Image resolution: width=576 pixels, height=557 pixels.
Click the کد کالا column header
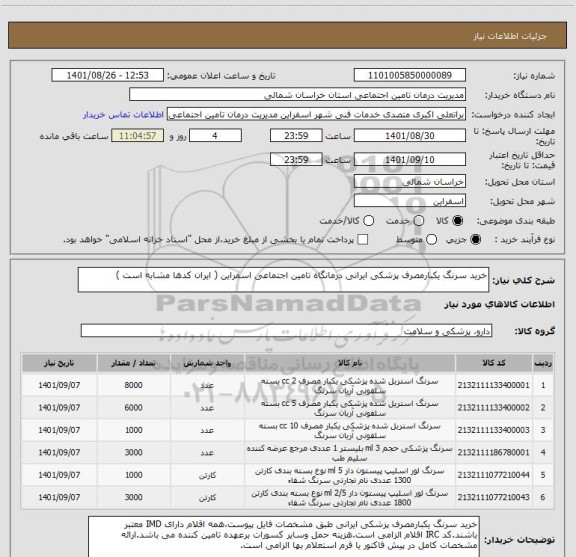click(494, 363)
